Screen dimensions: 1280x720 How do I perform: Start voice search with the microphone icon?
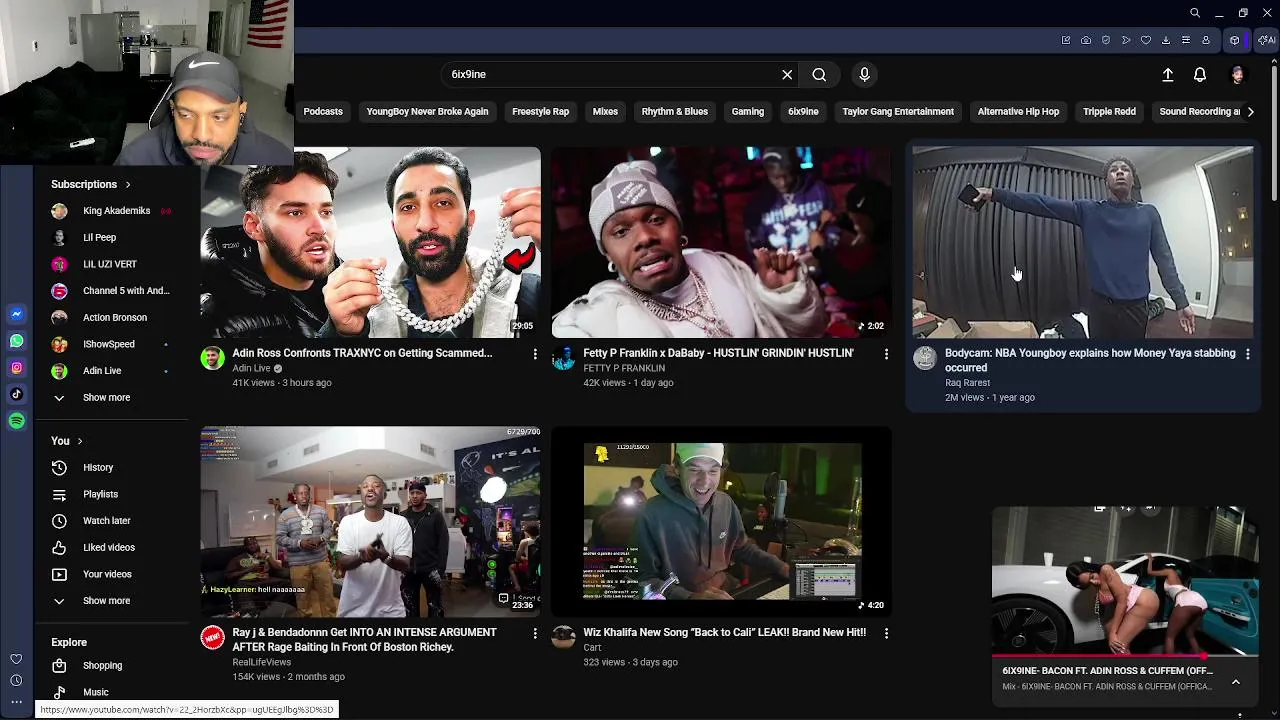(x=865, y=74)
